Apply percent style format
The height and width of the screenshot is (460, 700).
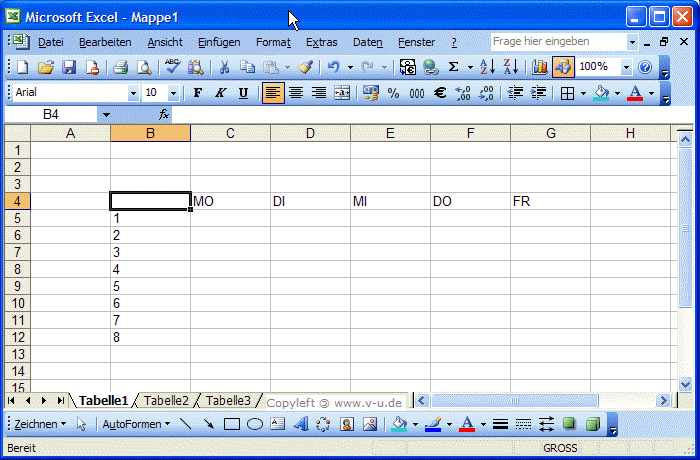(x=393, y=93)
